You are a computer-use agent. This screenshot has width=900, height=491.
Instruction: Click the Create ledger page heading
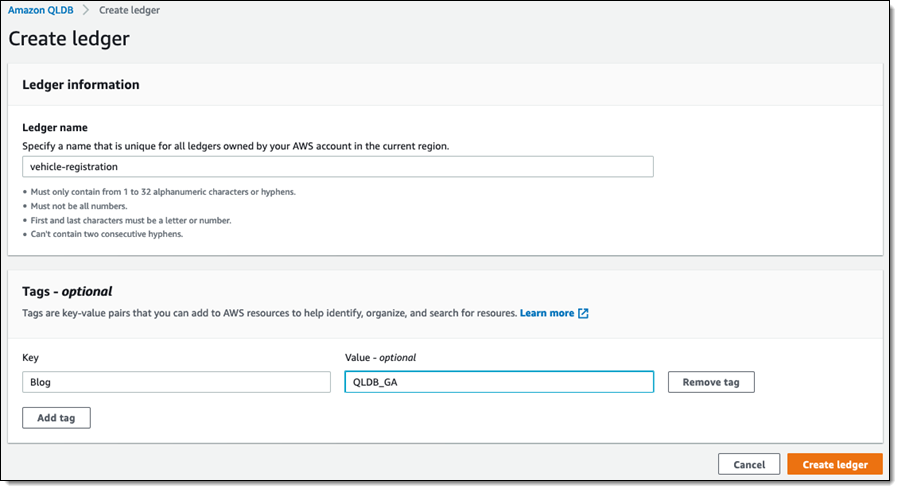(x=69, y=39)
